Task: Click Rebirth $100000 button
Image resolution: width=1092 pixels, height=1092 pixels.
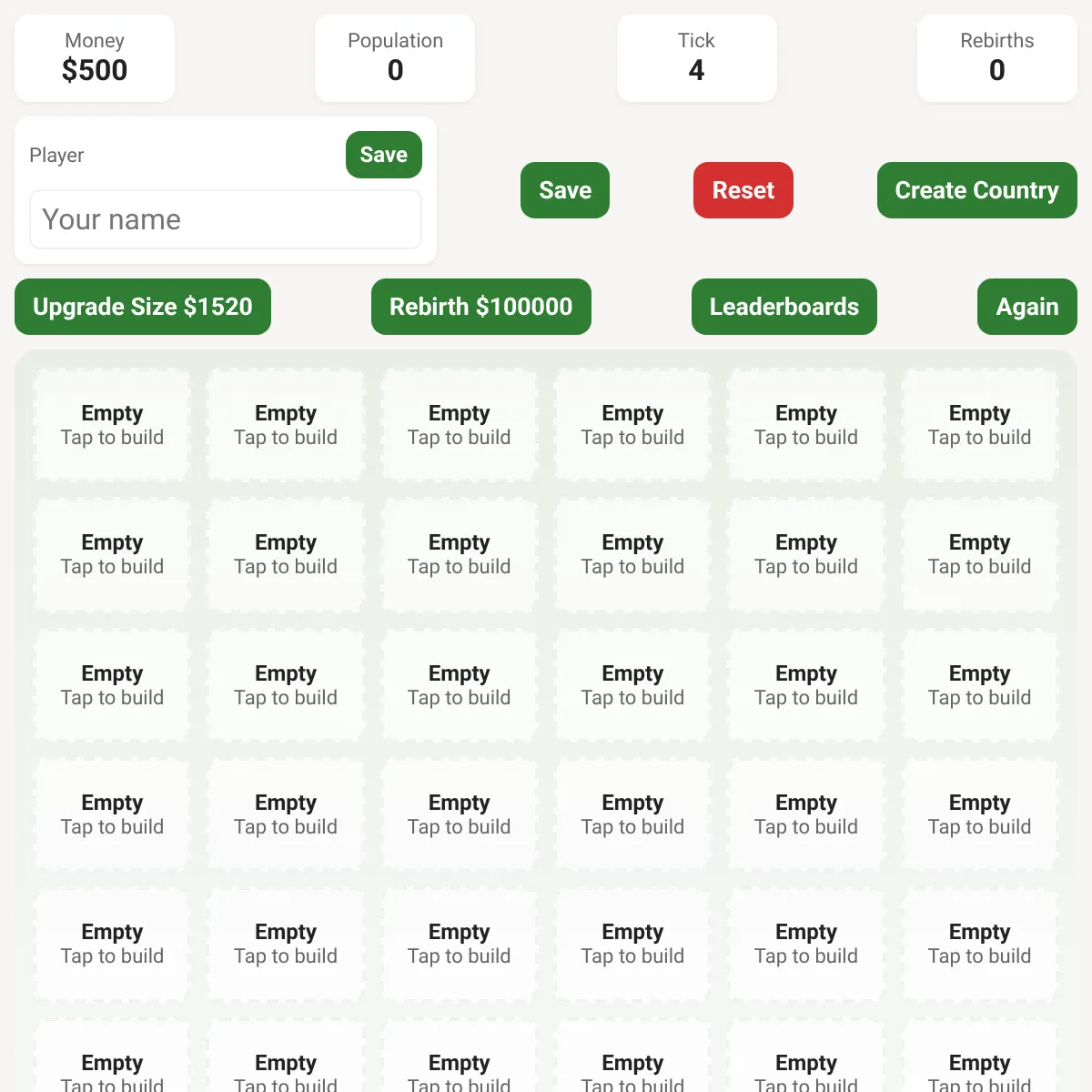Action: point(481,307)
